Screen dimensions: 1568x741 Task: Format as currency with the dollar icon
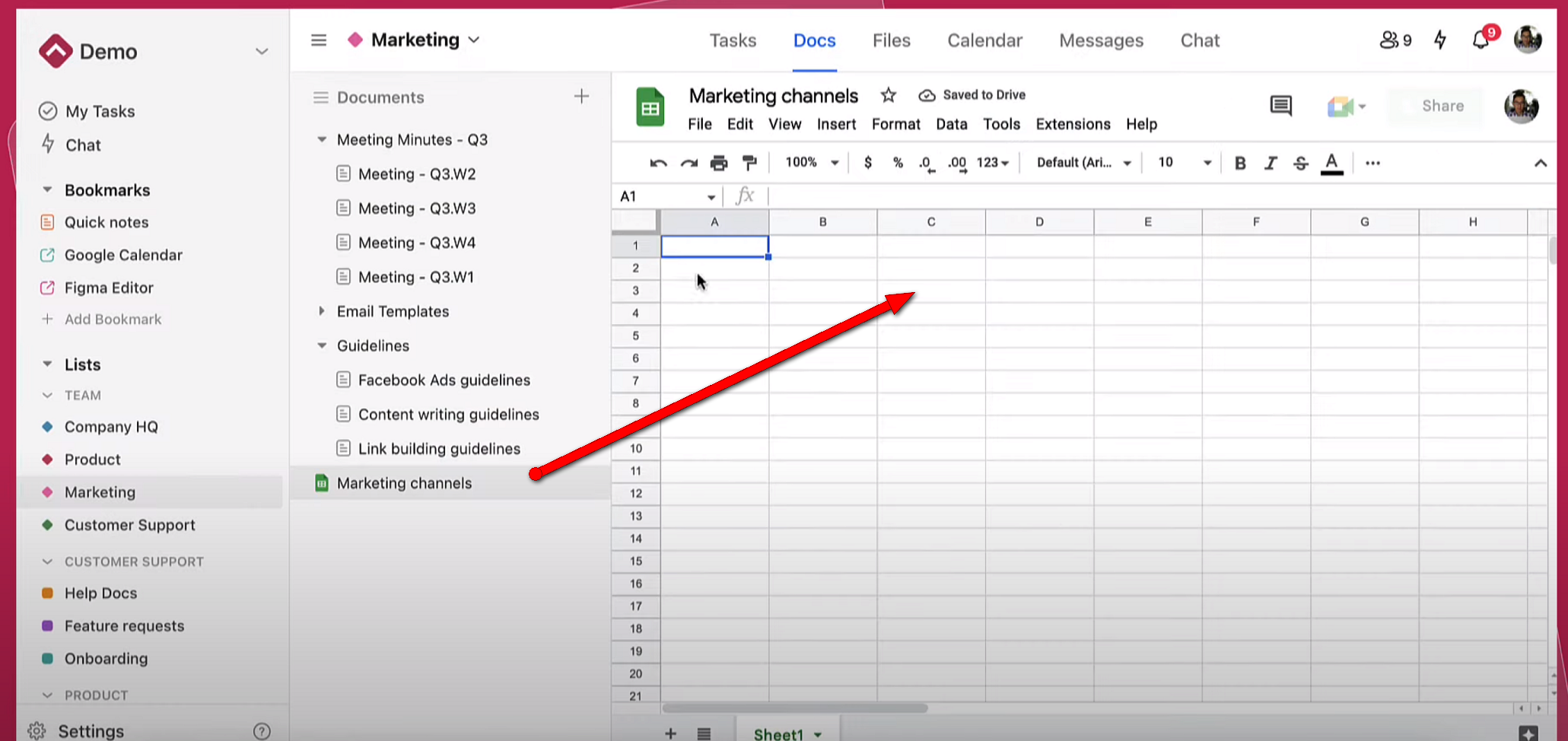(868, 163)
